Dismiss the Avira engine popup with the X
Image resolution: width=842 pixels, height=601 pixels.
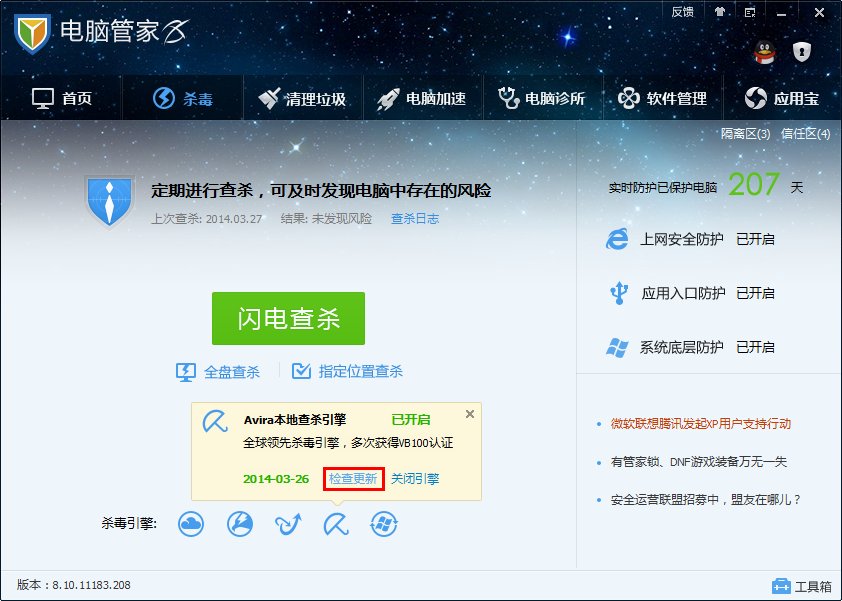(469, 414)
